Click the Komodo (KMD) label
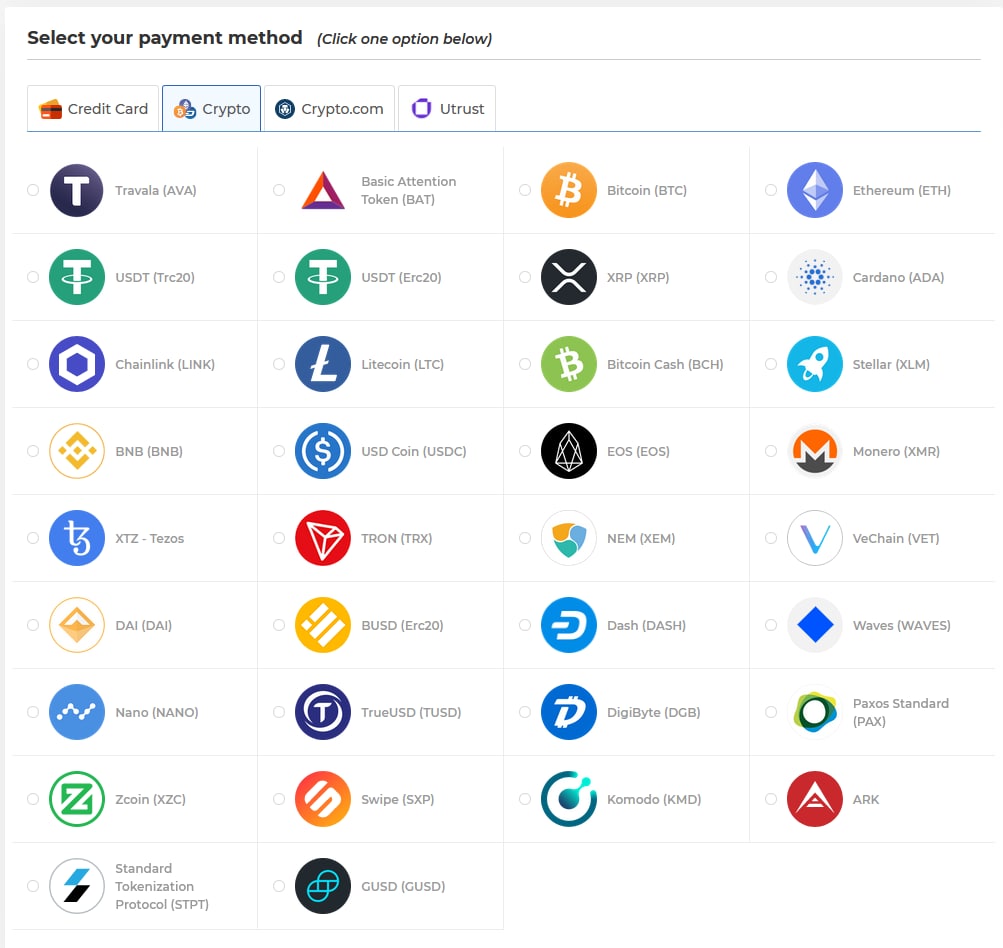1003x948 pixels. coord(654,800)
